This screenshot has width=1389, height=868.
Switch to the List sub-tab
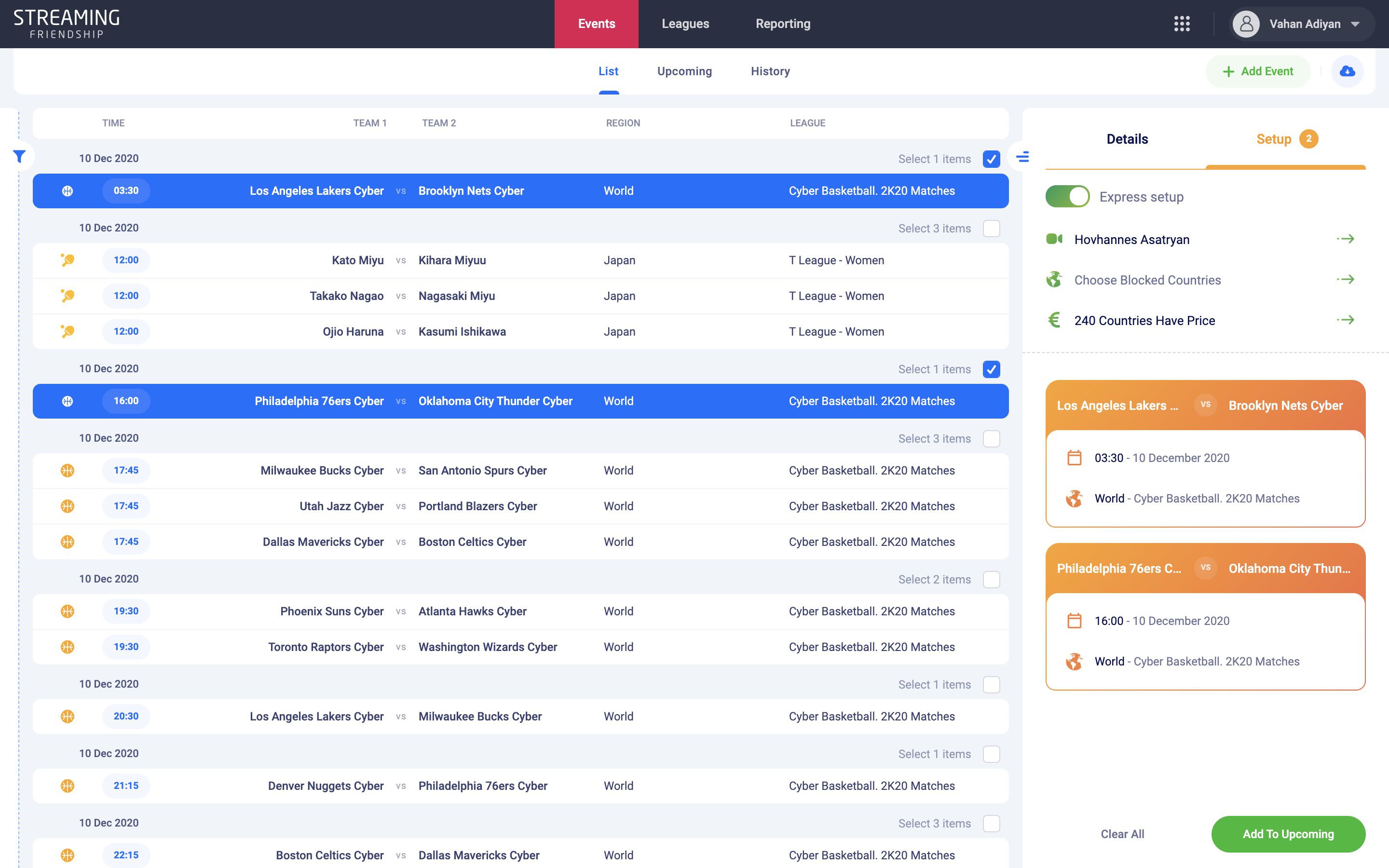pos(608,71)
